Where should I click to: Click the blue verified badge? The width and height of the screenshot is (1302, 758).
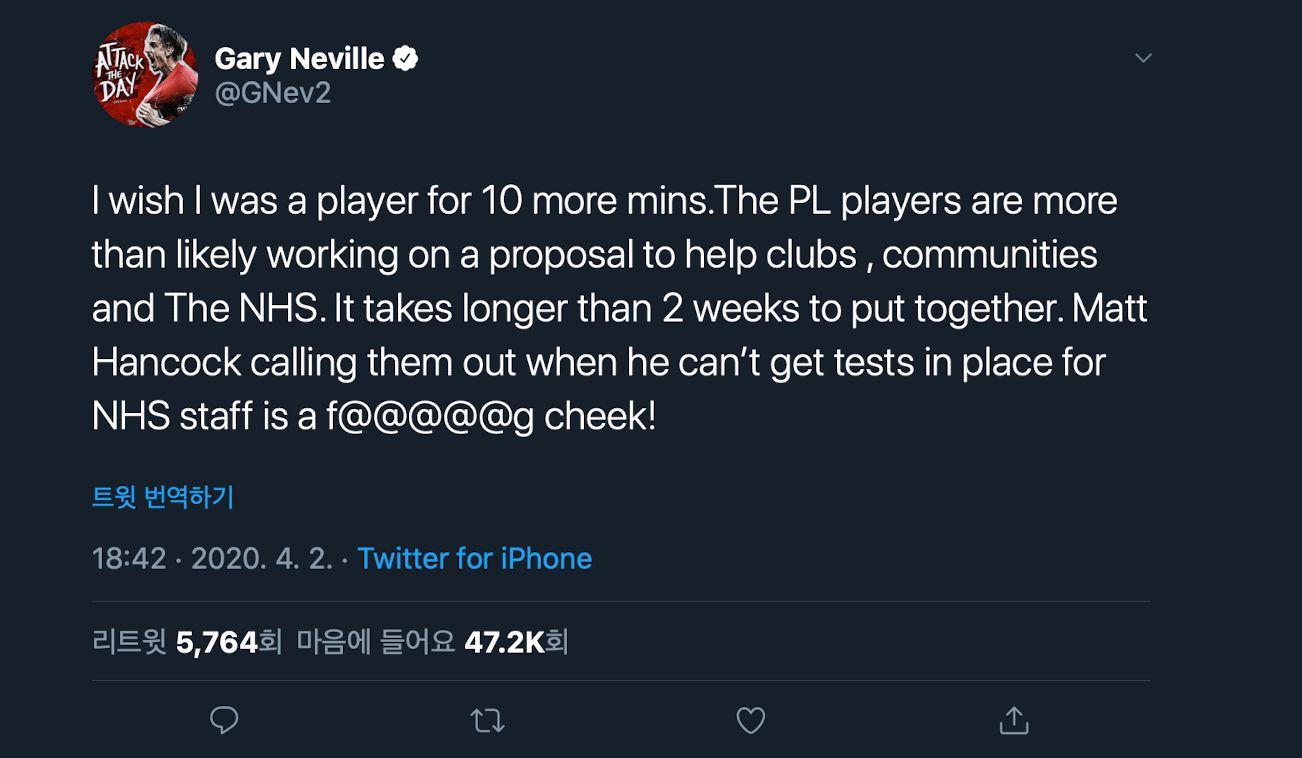(405, 59)
